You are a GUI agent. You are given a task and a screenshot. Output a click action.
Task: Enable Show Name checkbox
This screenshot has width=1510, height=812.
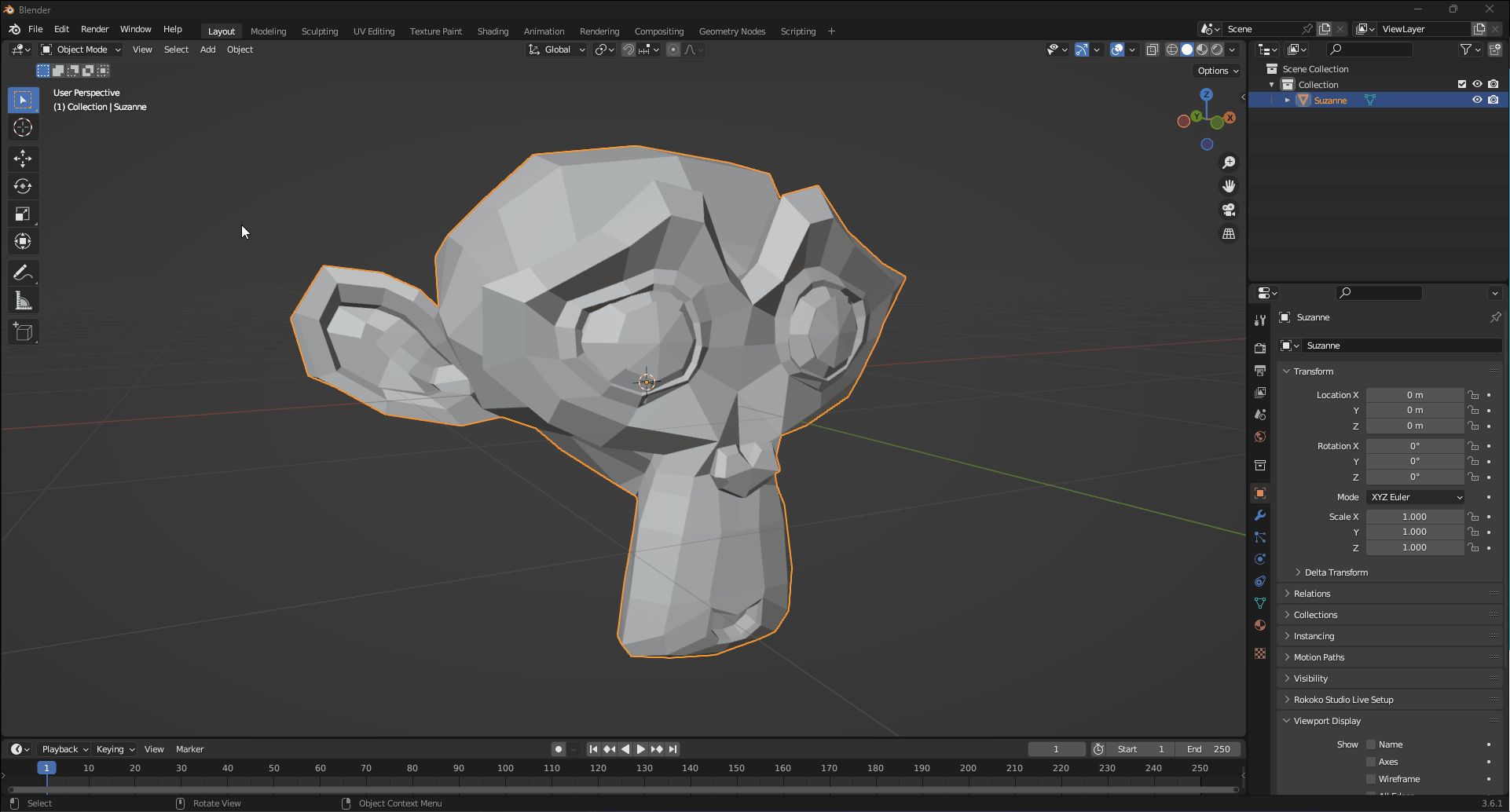1371,744
